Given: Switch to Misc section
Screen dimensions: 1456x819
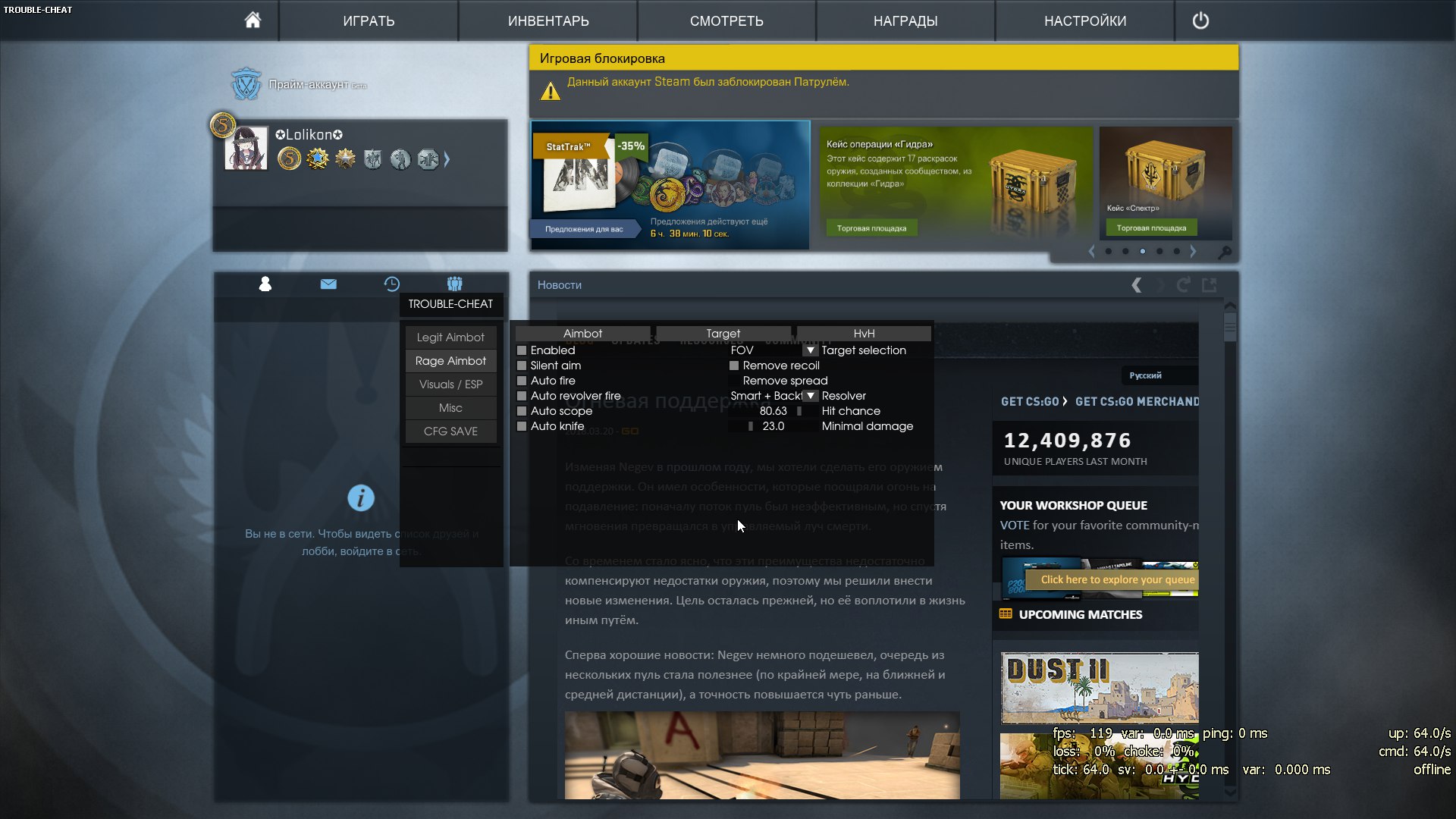Looking at the screenshot, I should (450, 408).
